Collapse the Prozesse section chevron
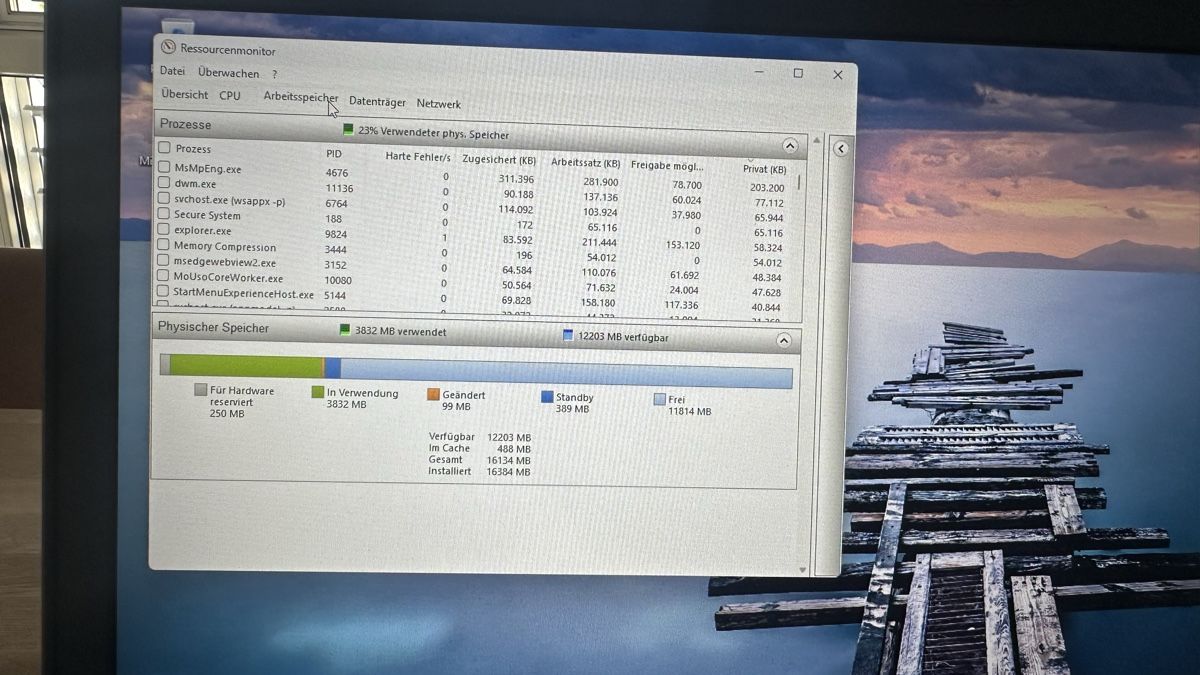 tap(790, 146)
